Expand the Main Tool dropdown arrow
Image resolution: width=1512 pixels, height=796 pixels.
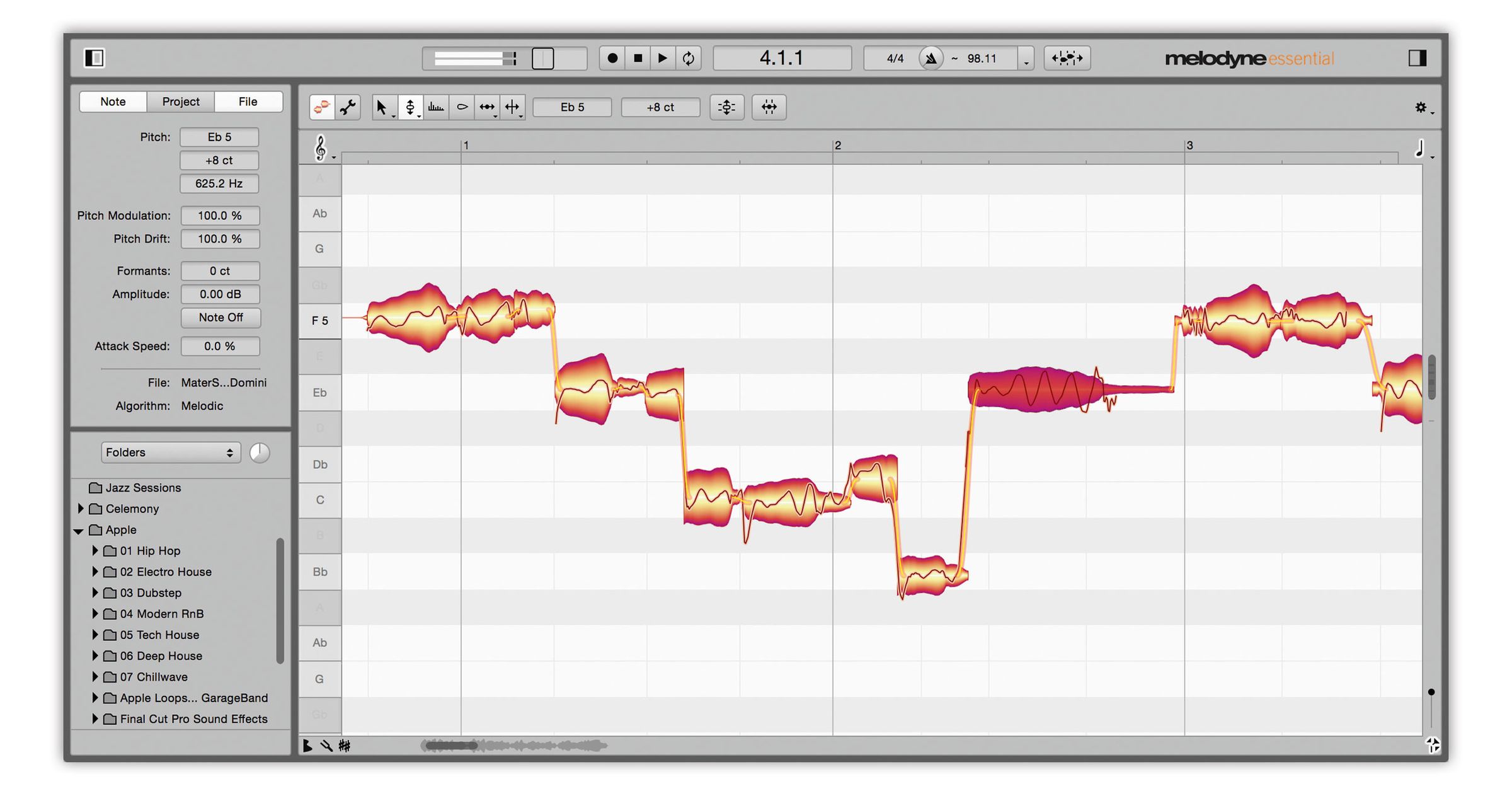392,116
